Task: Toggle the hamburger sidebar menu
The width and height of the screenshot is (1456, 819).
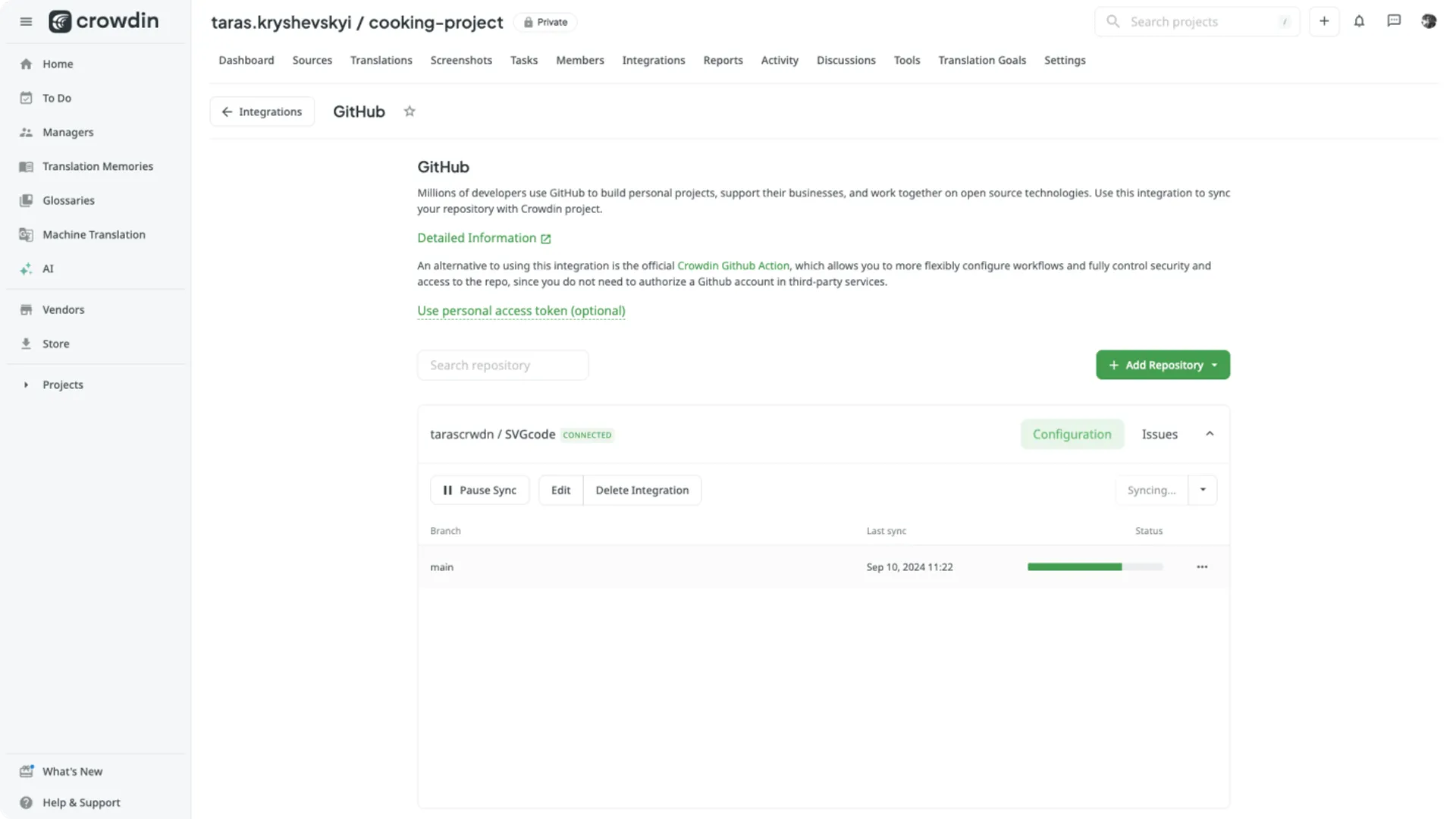Action: pyautogui.click(x=26, y=21)
